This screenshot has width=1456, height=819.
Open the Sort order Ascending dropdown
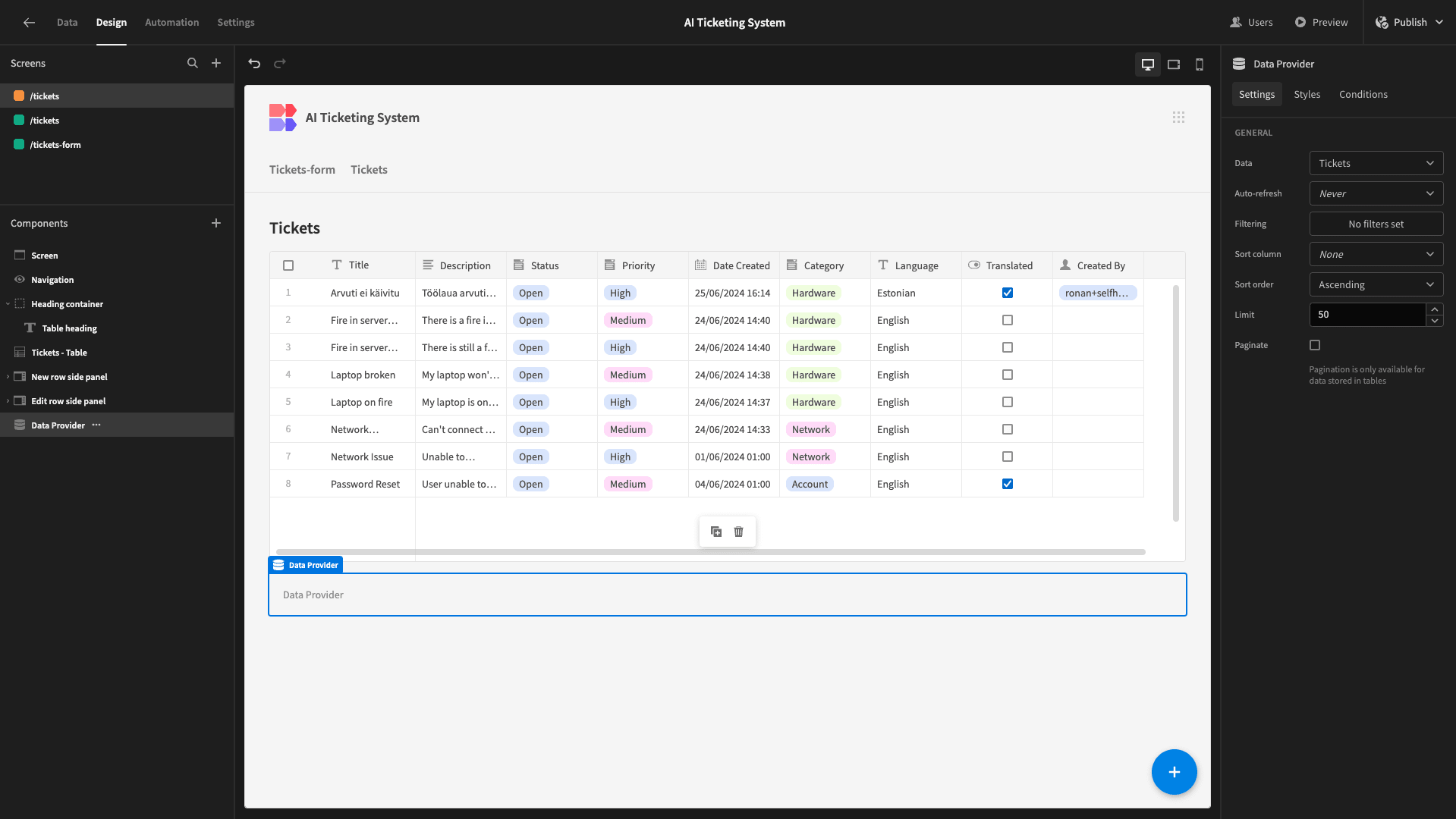coord(1376,284)
